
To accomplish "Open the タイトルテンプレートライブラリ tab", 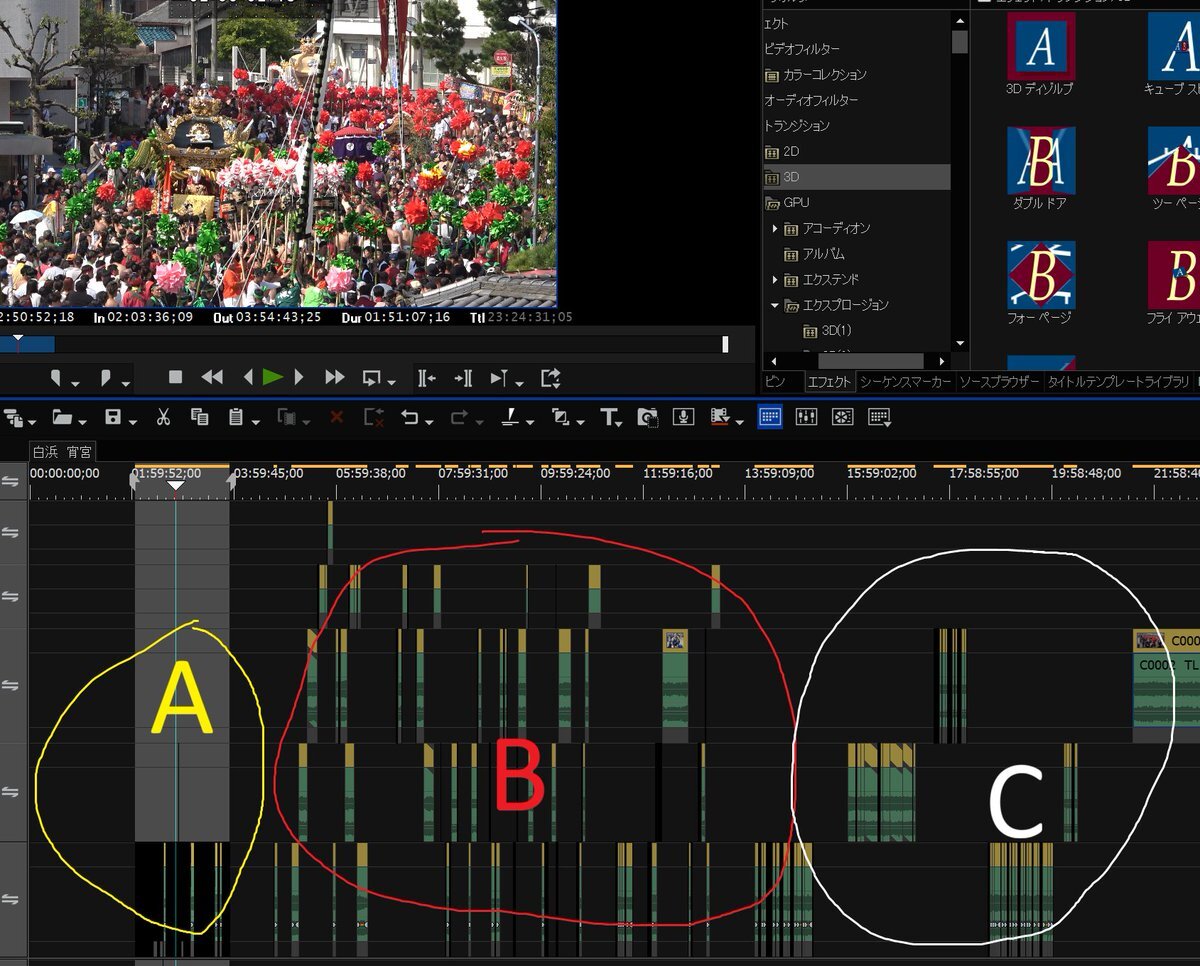I will pos(1119,382).
